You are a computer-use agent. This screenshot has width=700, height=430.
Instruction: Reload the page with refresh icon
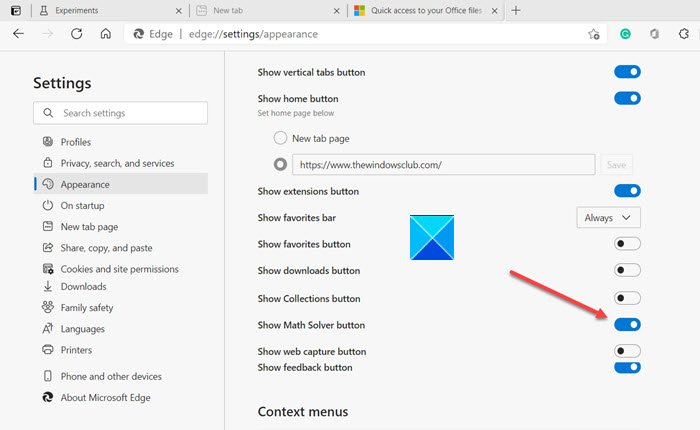[77, 33]
